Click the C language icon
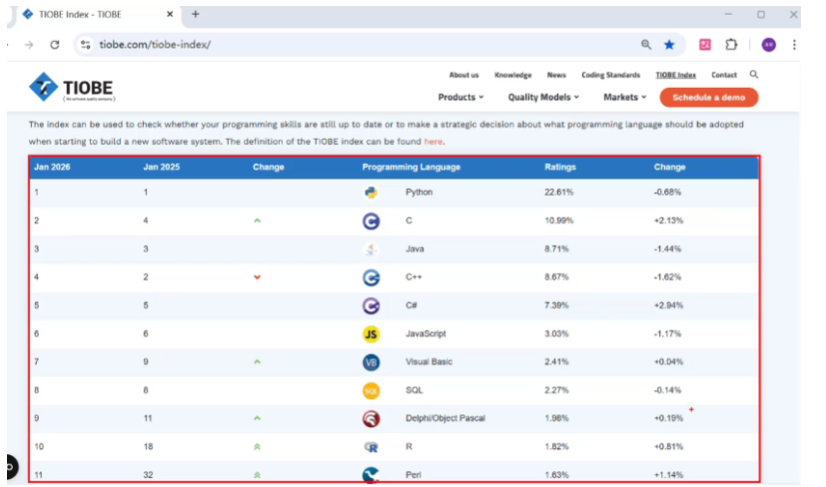Viewport: 826px width, 487px height. coord(371,221)
